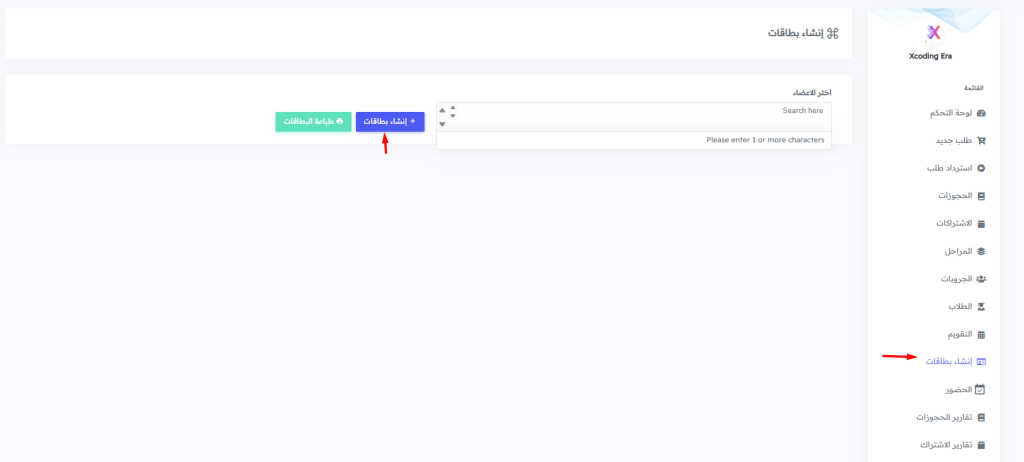Click the اختر الاعضاء field label
This screenshot has width=1024, height=462.
tap(812, 93)
